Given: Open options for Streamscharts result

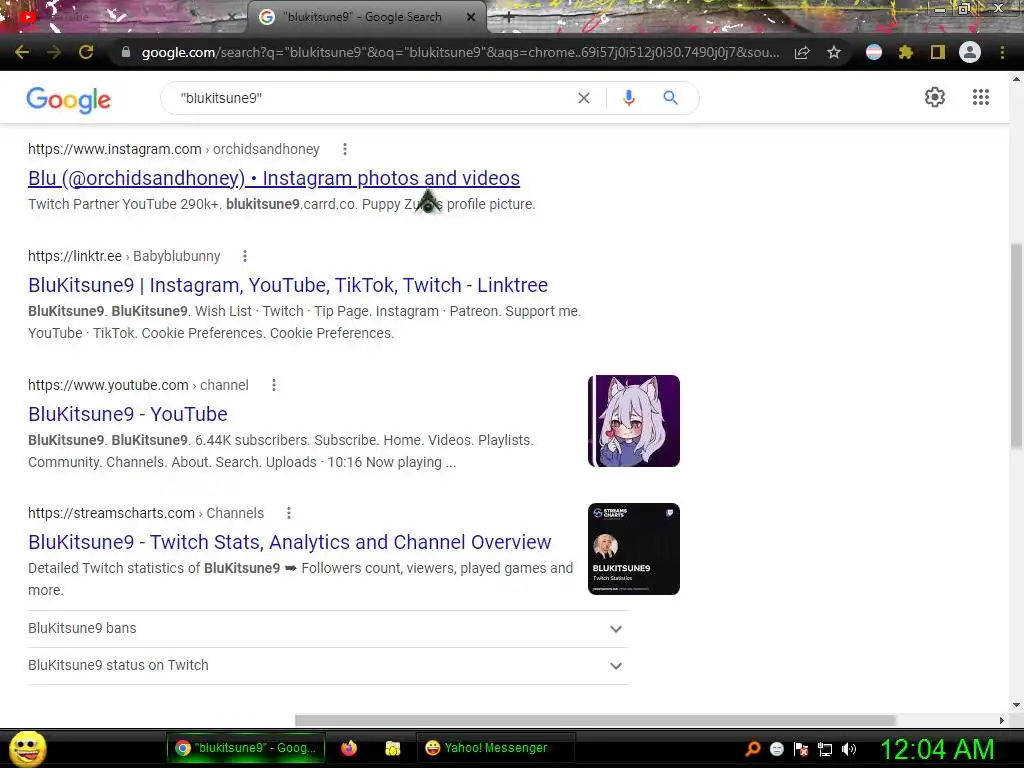Looking at the screenshot, I should click(289, 513).
